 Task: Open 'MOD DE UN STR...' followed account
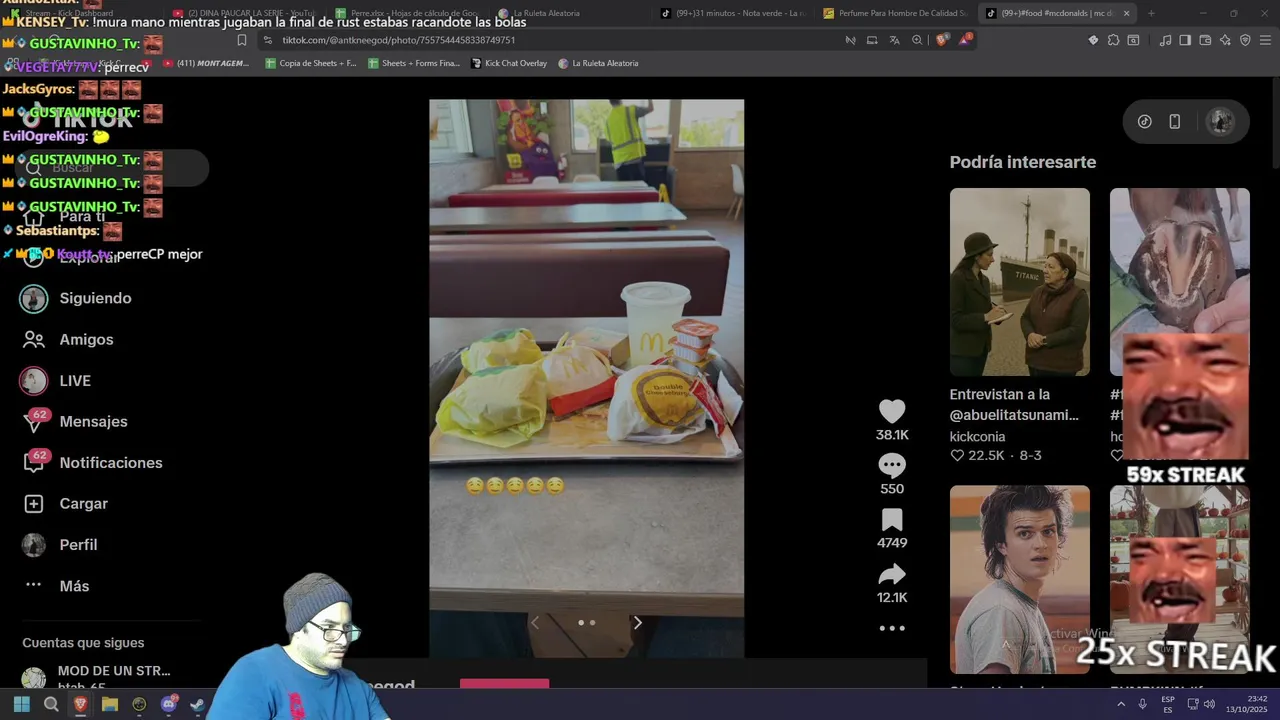coord(114,671)
